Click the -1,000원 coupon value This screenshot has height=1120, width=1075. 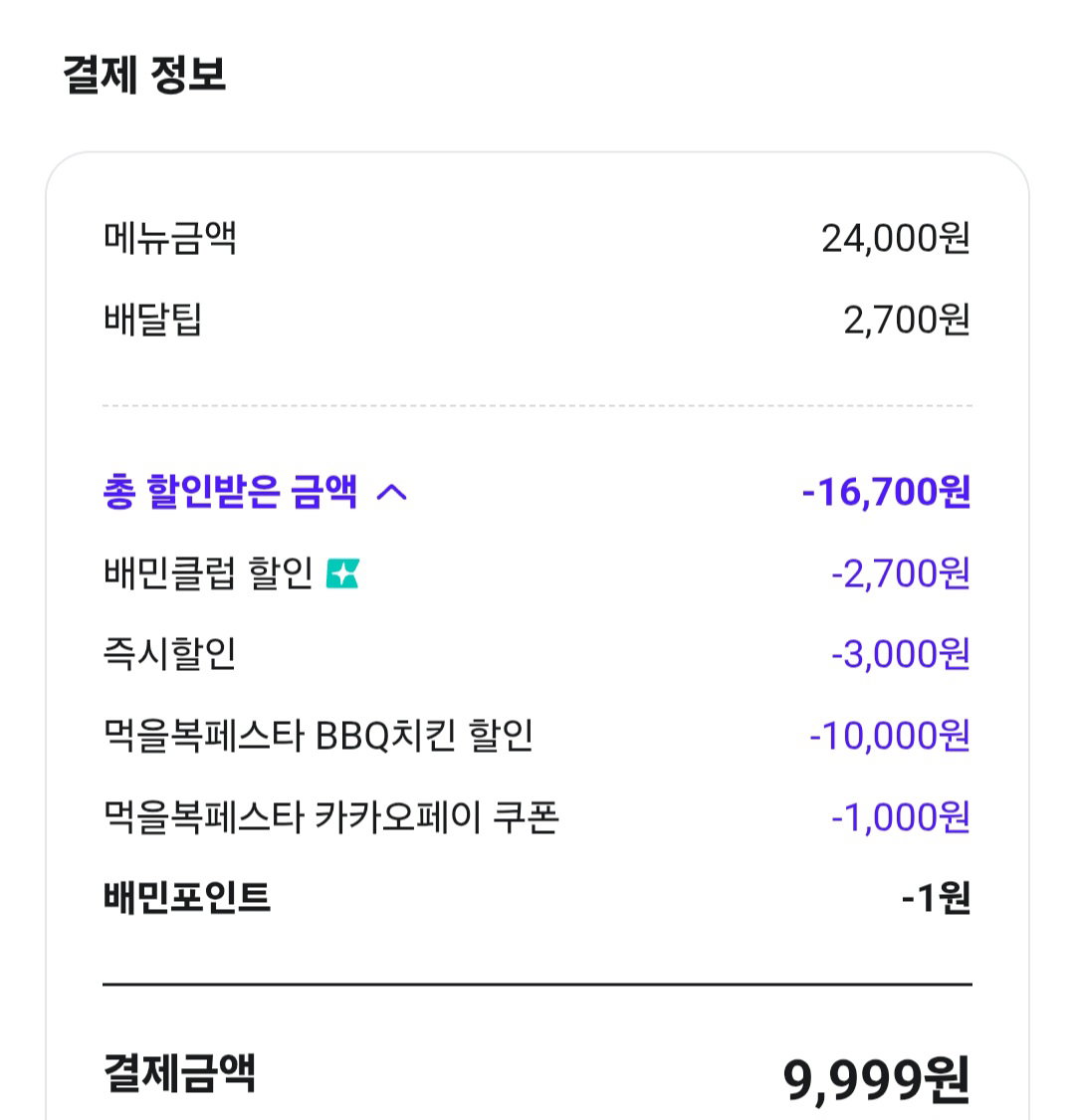(901, 816)
